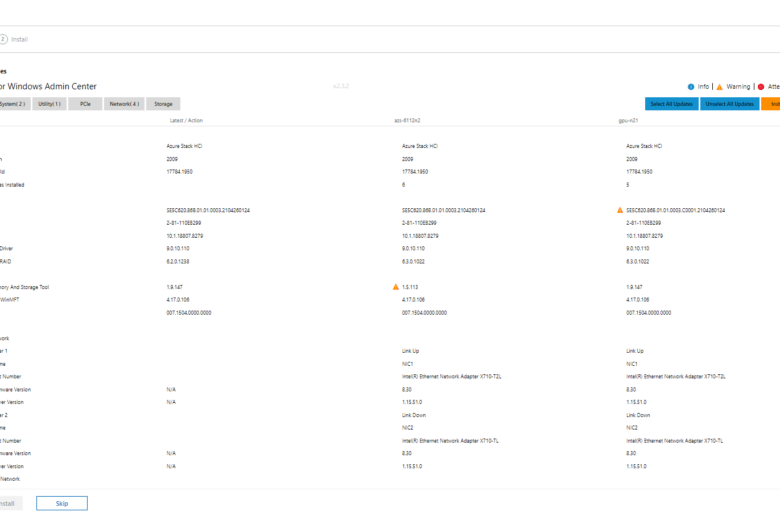The height and width of the screenshot is (516, 780).
Task: Click Link Down under gpu-n21
Action: tap(638, 415)
